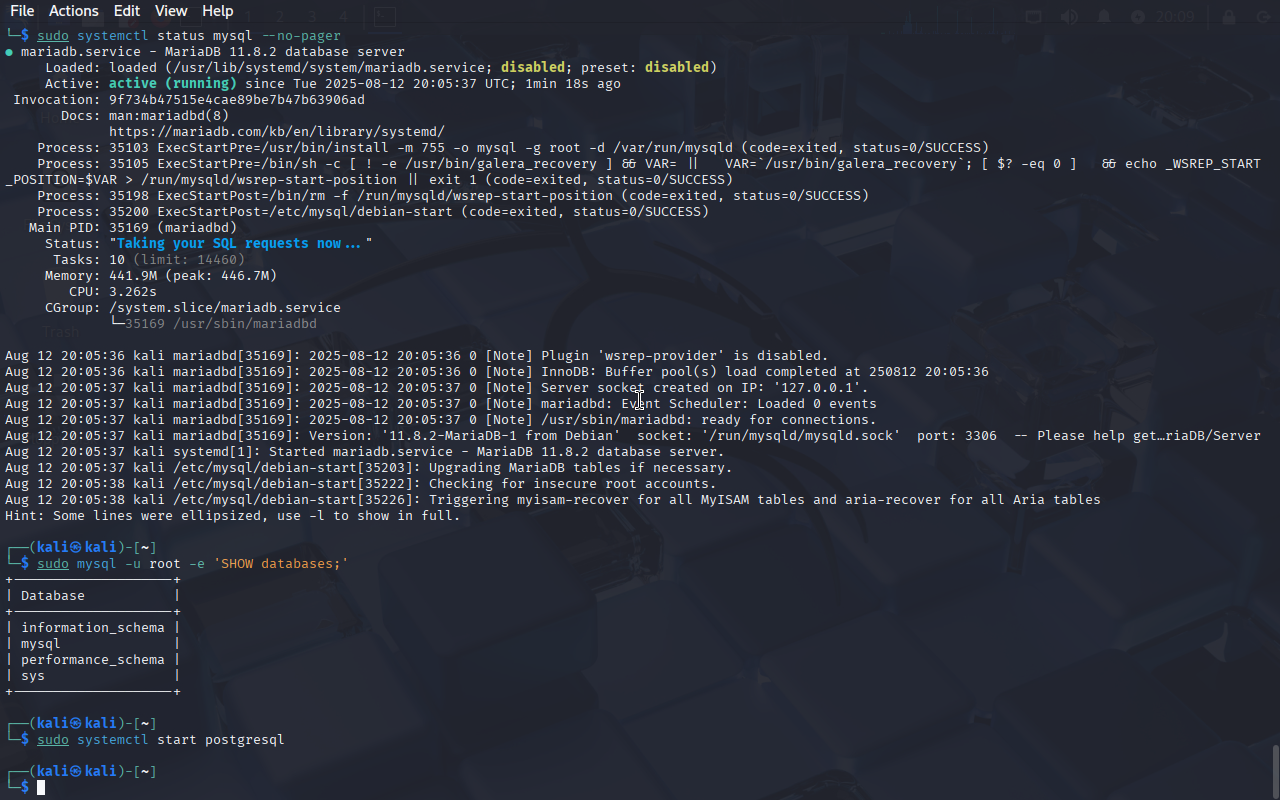Click Process 35200 debian-start ExecStartPost line

[373, 212]
